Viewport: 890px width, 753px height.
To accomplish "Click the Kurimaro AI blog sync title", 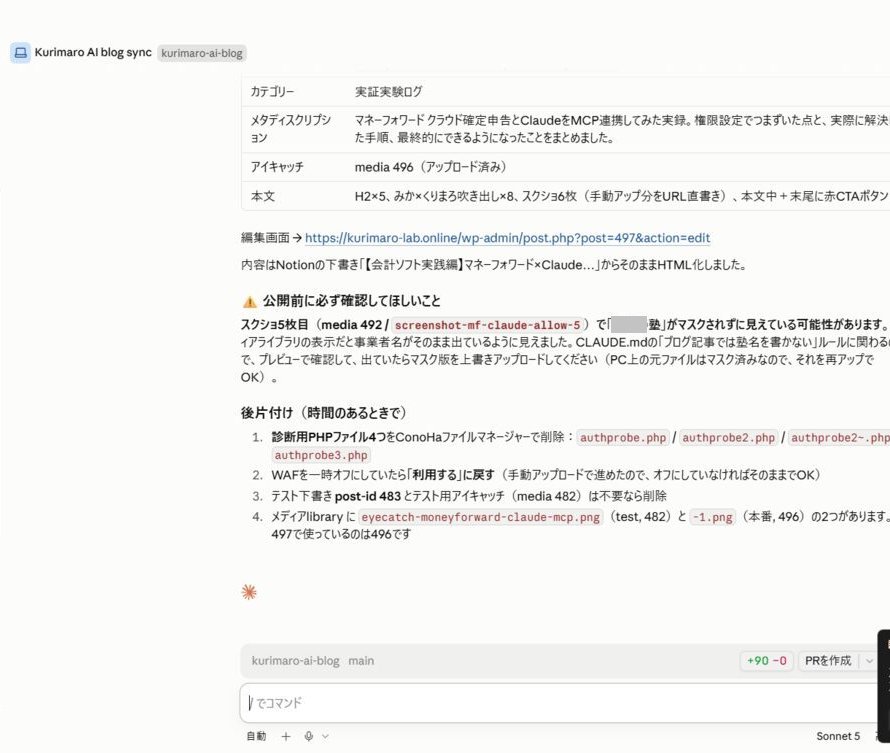I will 93,52.
